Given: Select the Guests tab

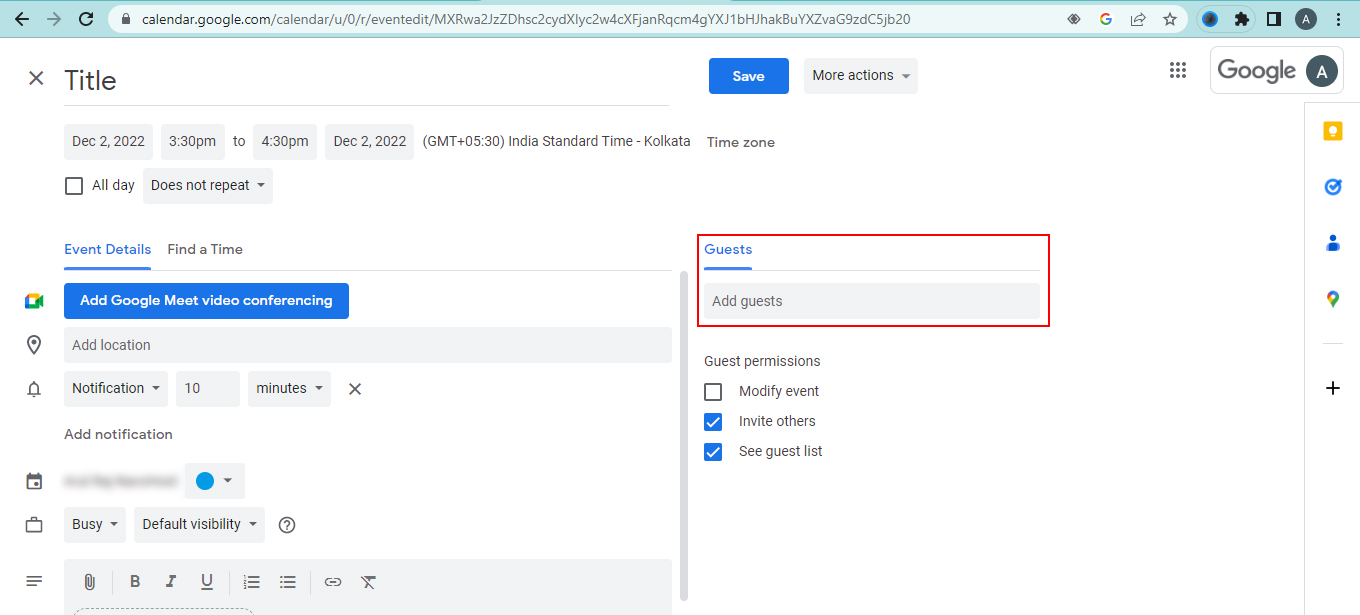Looking at the screenshot, I should coord(727,249).
